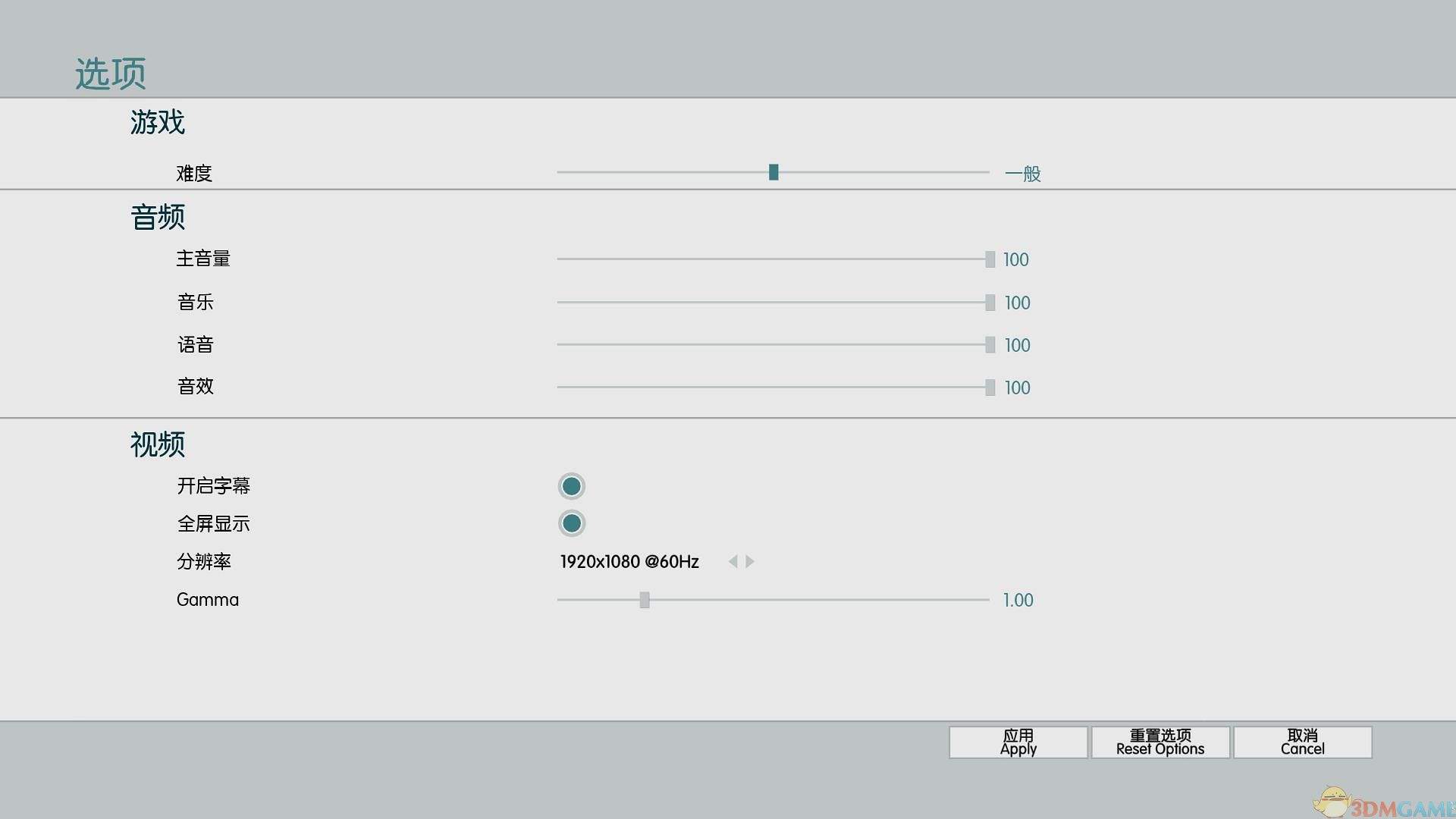
Task: Click the Apply button to save settings
Action: pos(1017,741)
